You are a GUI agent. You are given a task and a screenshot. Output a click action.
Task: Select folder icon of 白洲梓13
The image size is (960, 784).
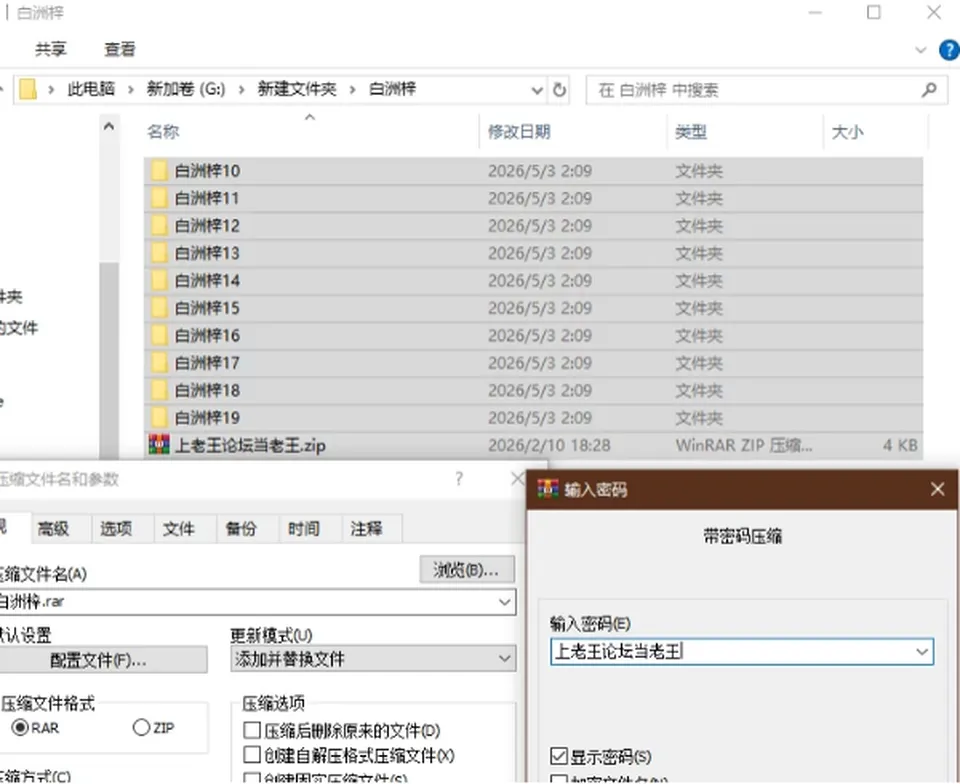pos(159,253)
